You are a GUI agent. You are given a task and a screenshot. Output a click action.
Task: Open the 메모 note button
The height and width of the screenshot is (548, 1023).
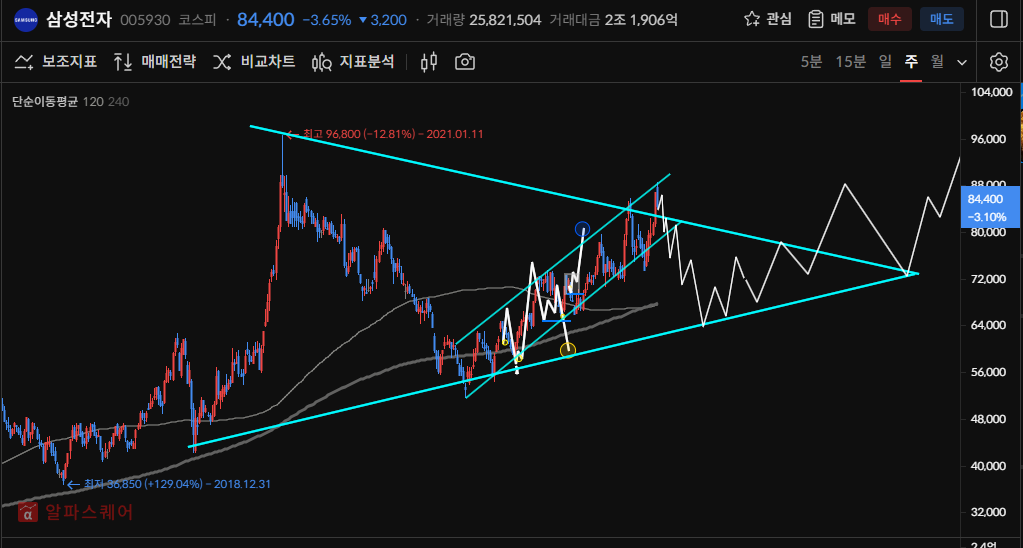pos(832,19)
